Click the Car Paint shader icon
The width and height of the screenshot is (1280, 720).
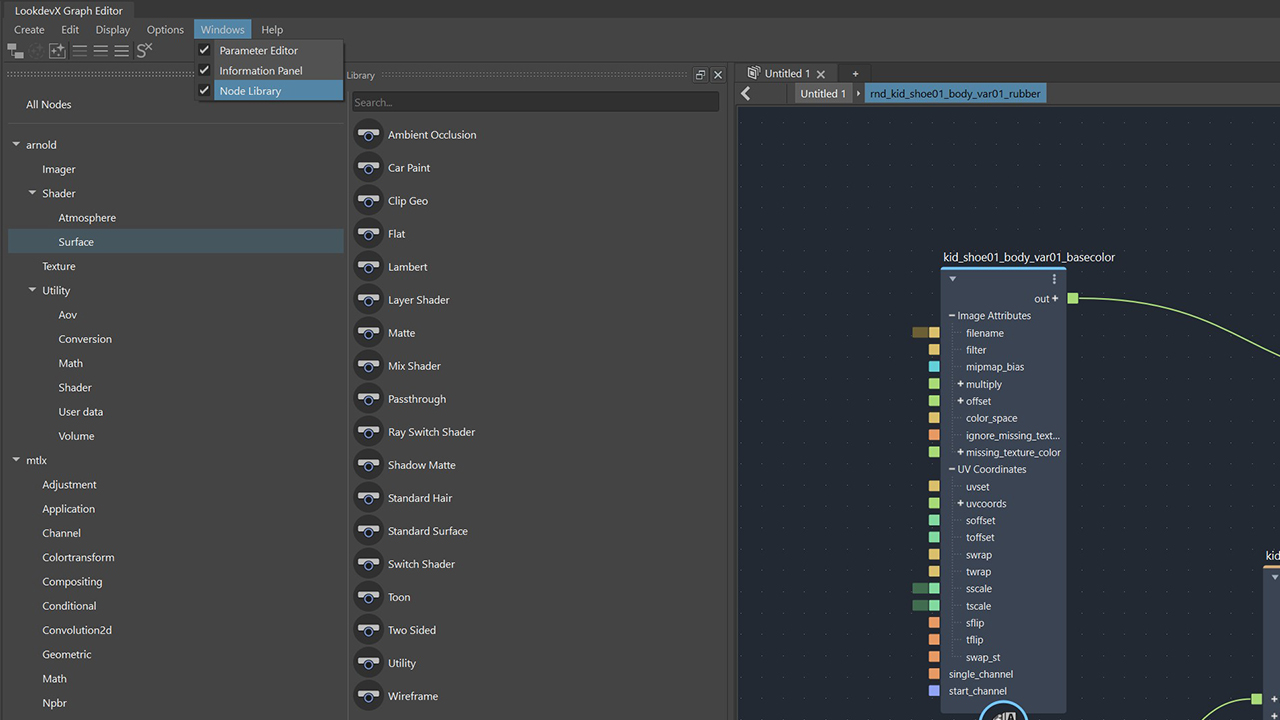coord(369,168)
